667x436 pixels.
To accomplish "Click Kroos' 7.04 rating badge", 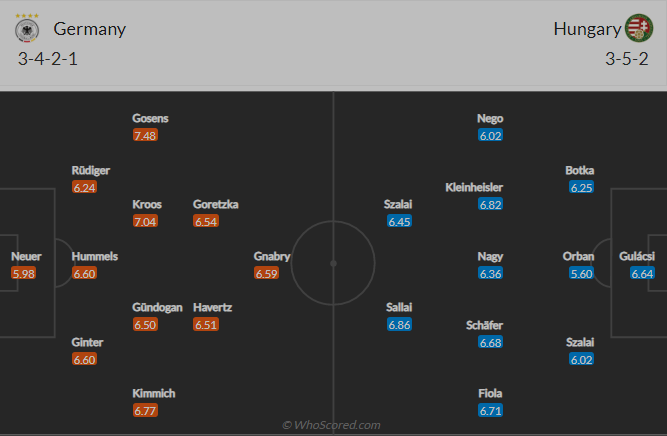I will pos(145,221).
